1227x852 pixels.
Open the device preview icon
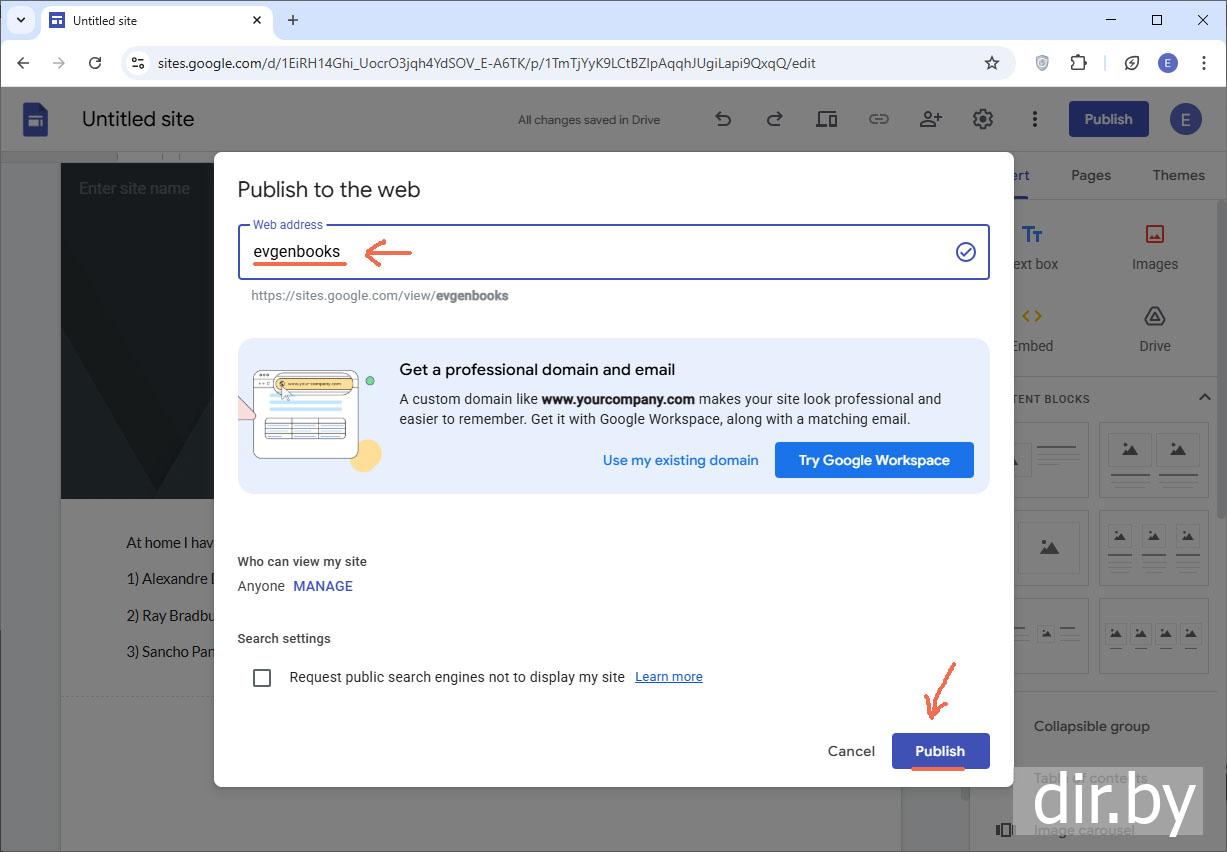[x=826, y=119]
